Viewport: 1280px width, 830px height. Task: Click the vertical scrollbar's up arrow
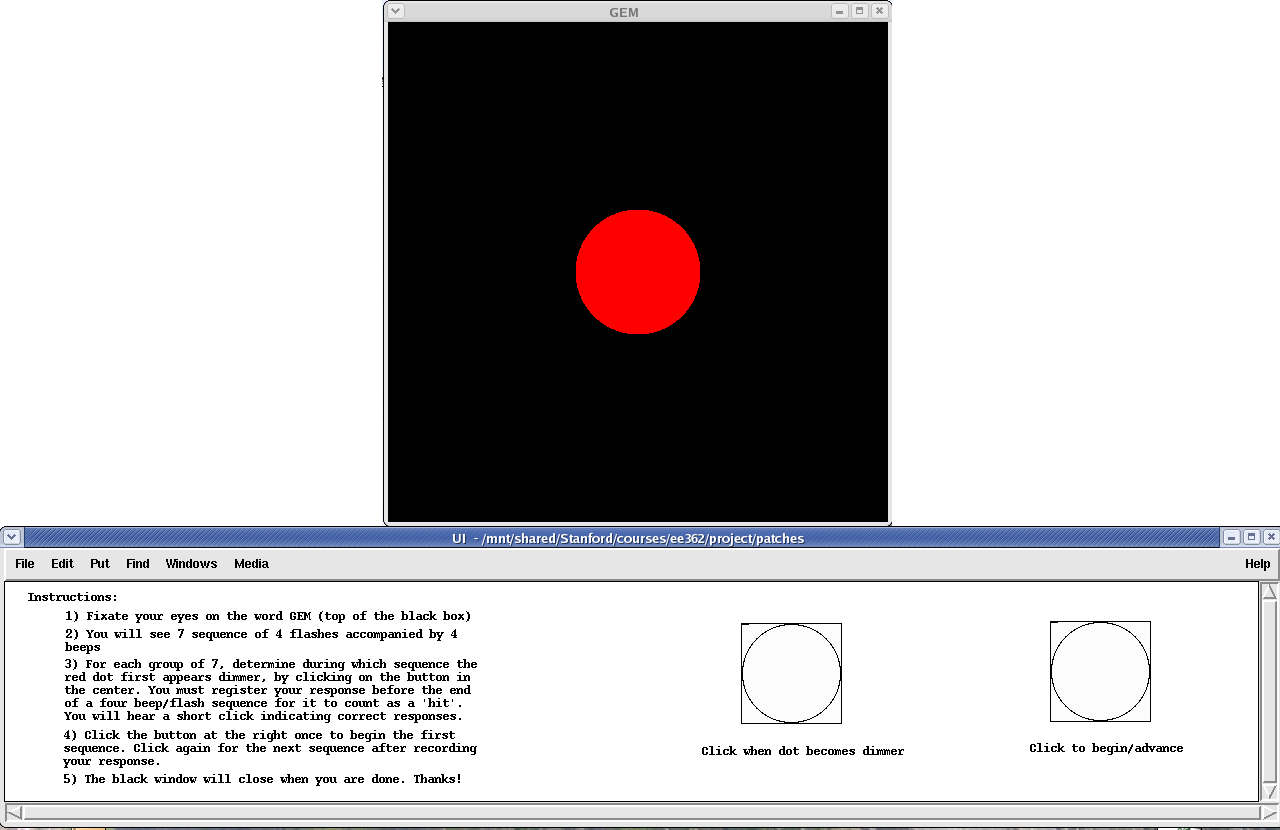coord(1270,592)
